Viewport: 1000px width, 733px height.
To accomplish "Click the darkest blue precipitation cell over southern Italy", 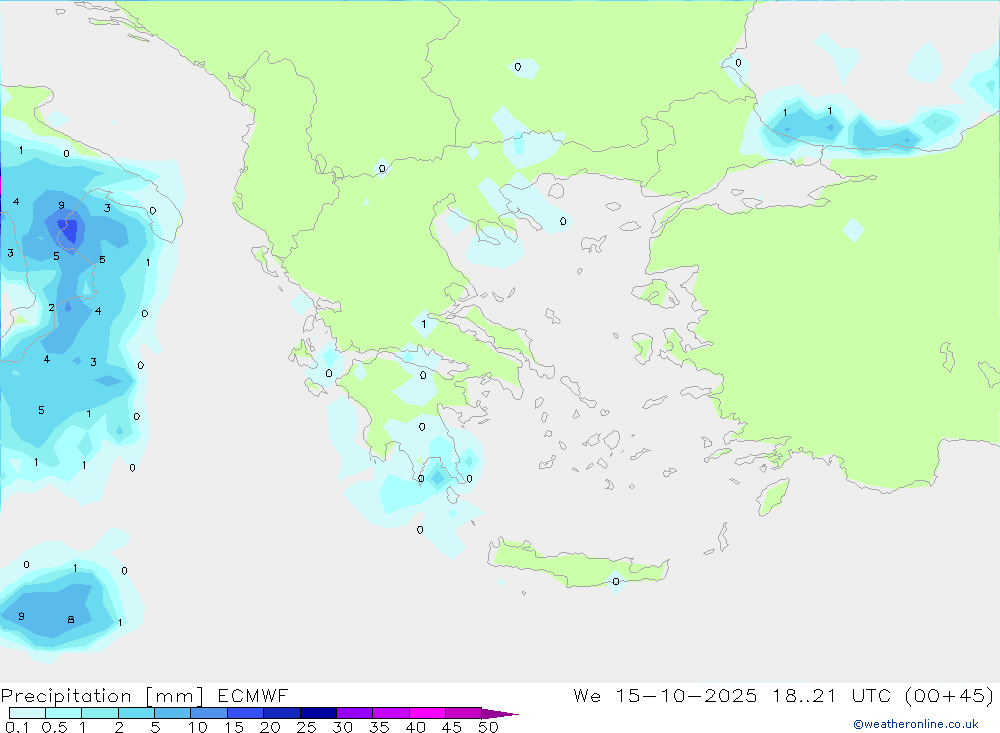I will point(68,231).
